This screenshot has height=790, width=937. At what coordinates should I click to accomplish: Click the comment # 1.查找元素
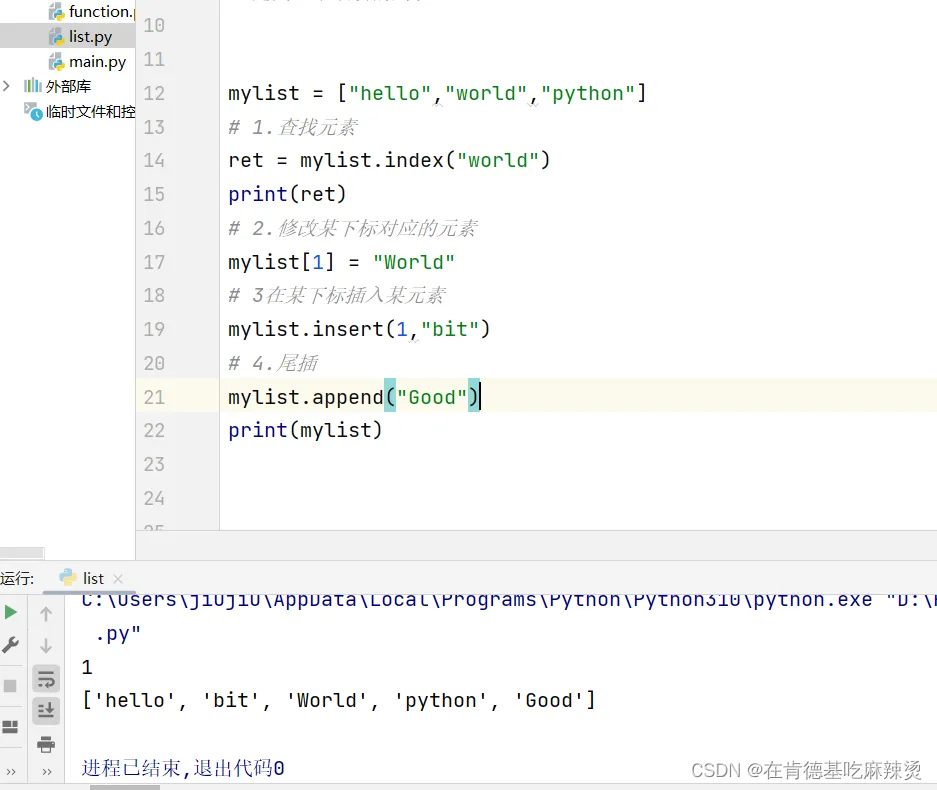coord(293,127)
